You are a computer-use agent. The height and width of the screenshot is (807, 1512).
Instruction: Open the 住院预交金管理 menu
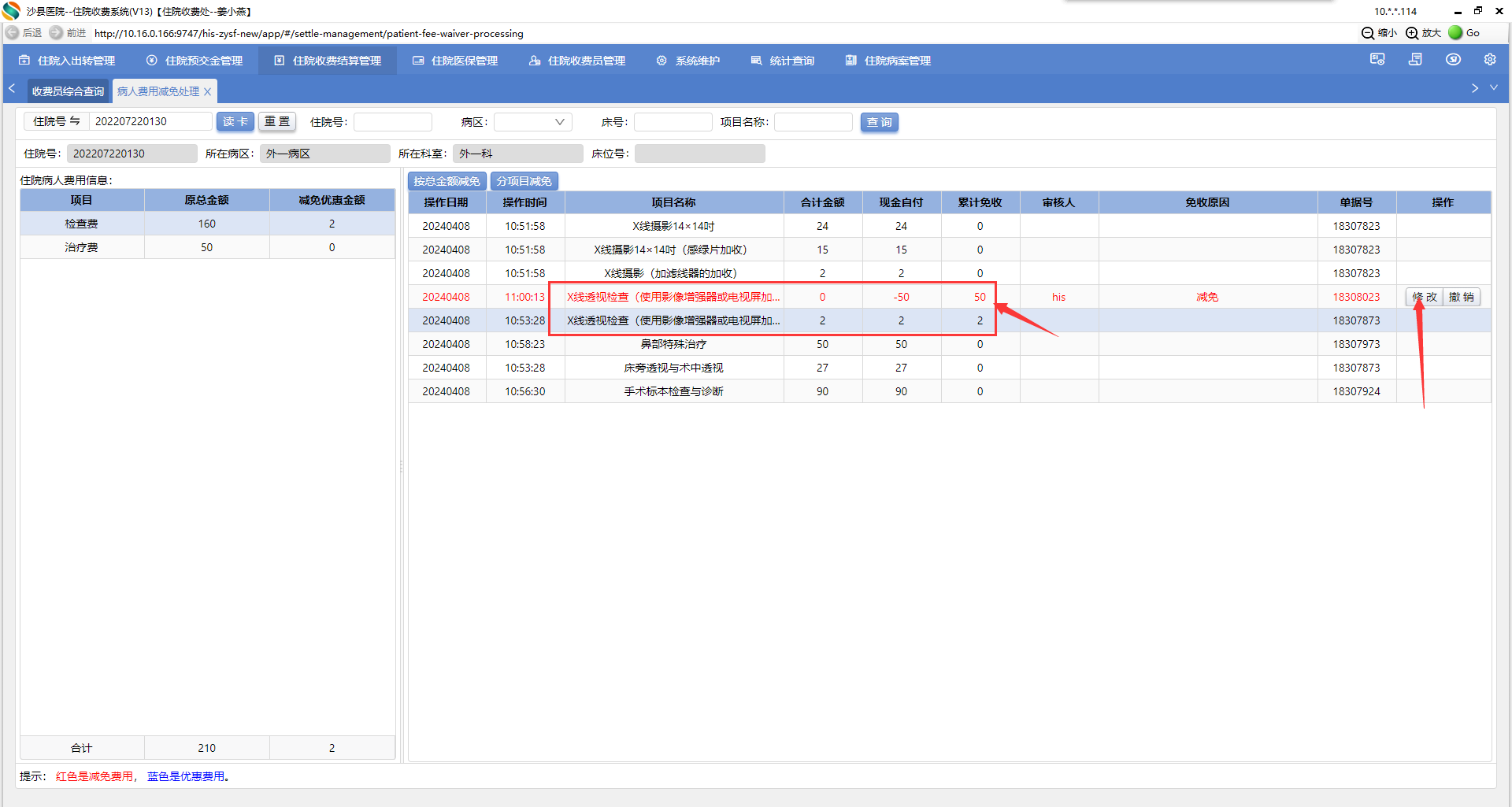195,61
